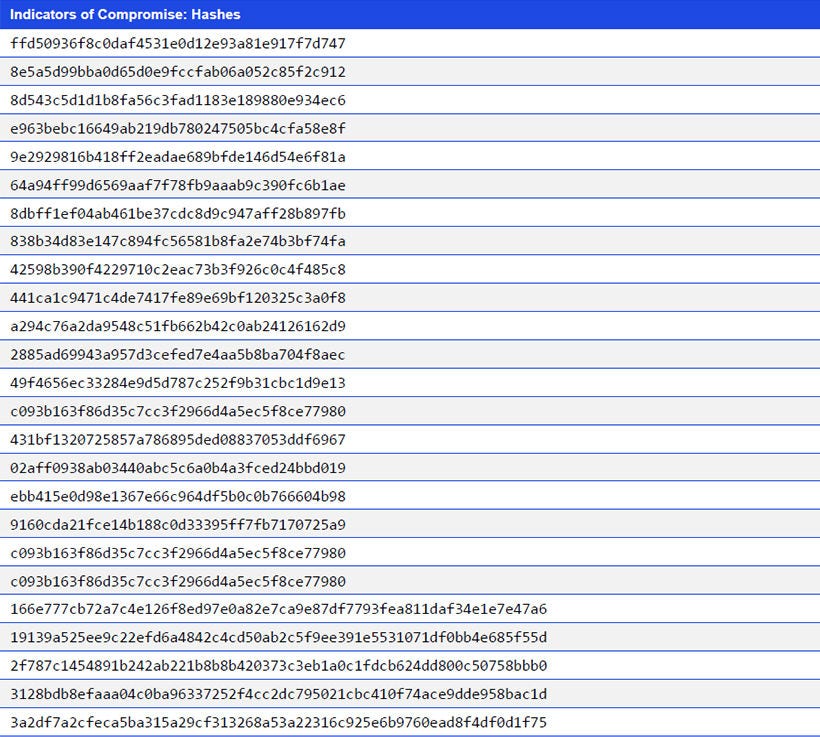Select hash starting with a294c76a2da9
Screen dimensions: 820x737
pyautogui.click(x=178, y=326)
